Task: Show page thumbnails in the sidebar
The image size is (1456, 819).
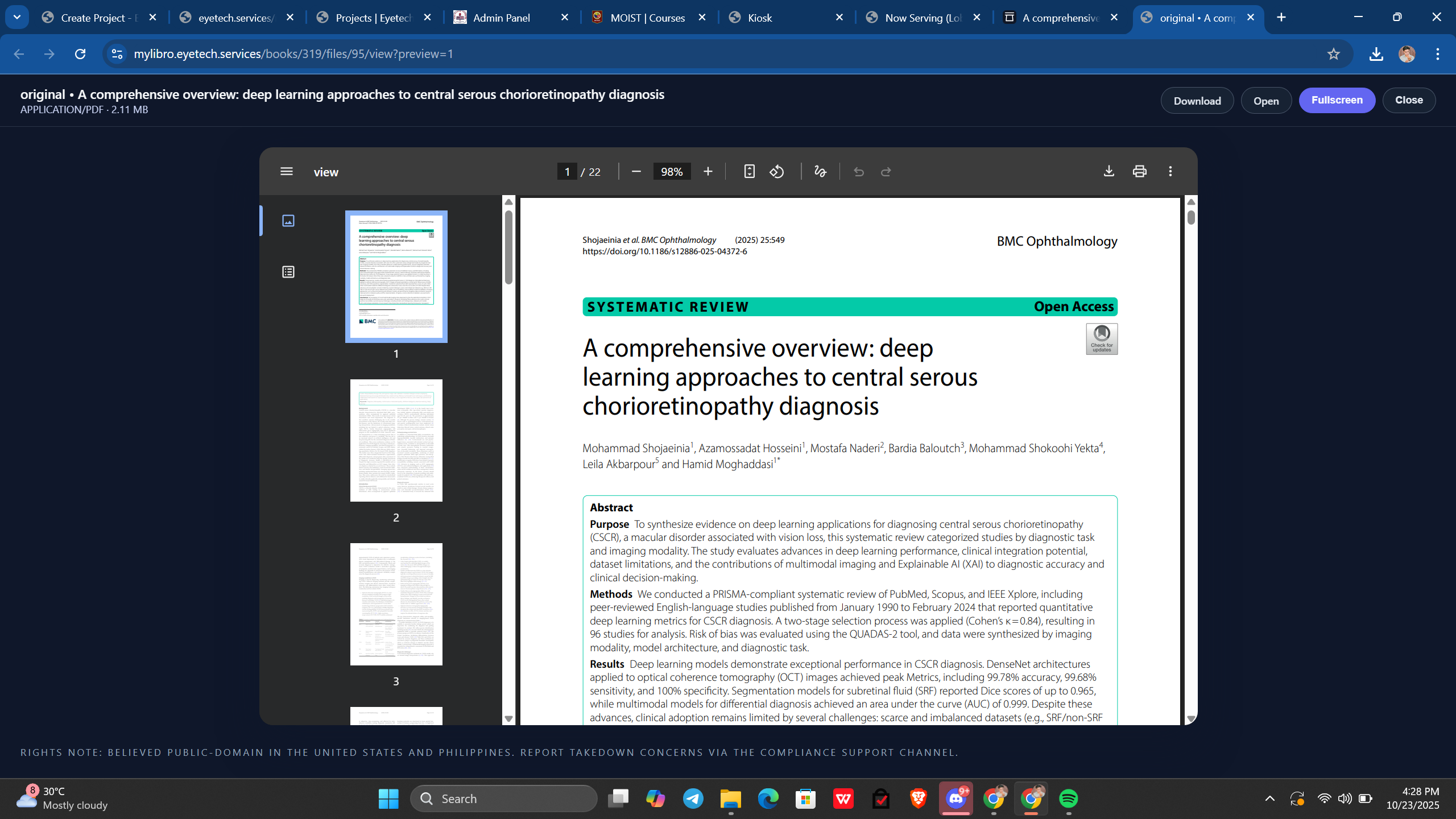Action: tap(288, 221)
